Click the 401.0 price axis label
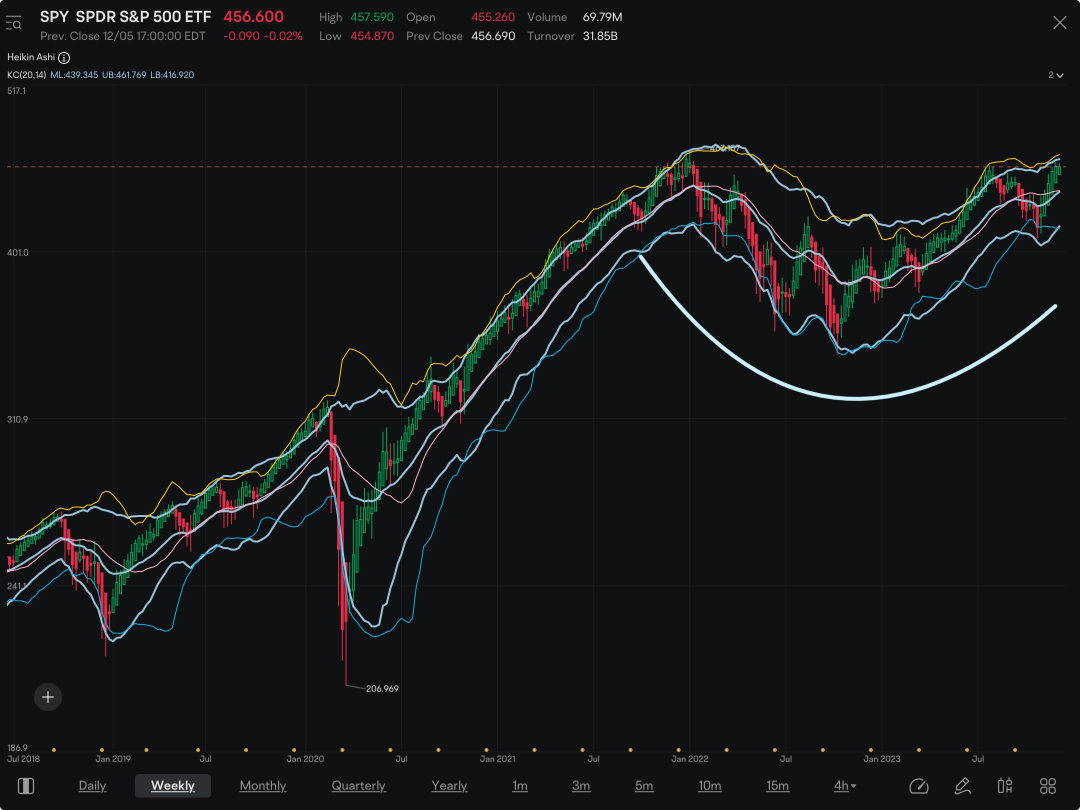Image resolution: width=1080 pixels, height=810 pixels. click(x=17, y=253)
